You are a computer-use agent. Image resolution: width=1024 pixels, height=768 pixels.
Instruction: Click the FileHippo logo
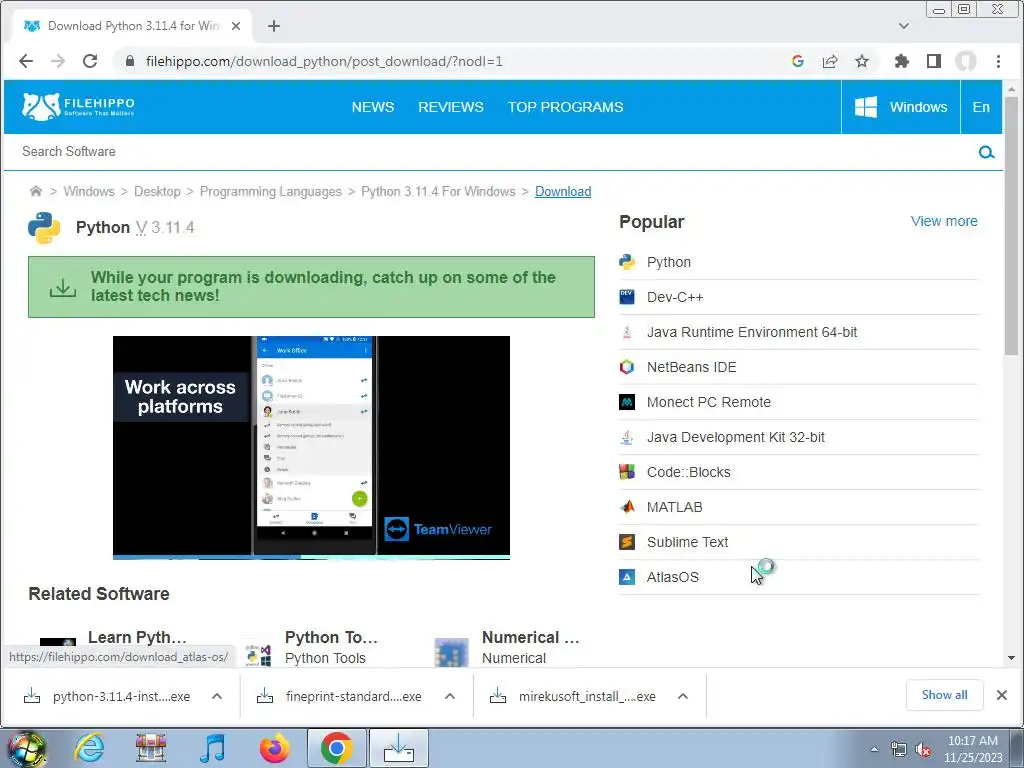coord(78,106)
